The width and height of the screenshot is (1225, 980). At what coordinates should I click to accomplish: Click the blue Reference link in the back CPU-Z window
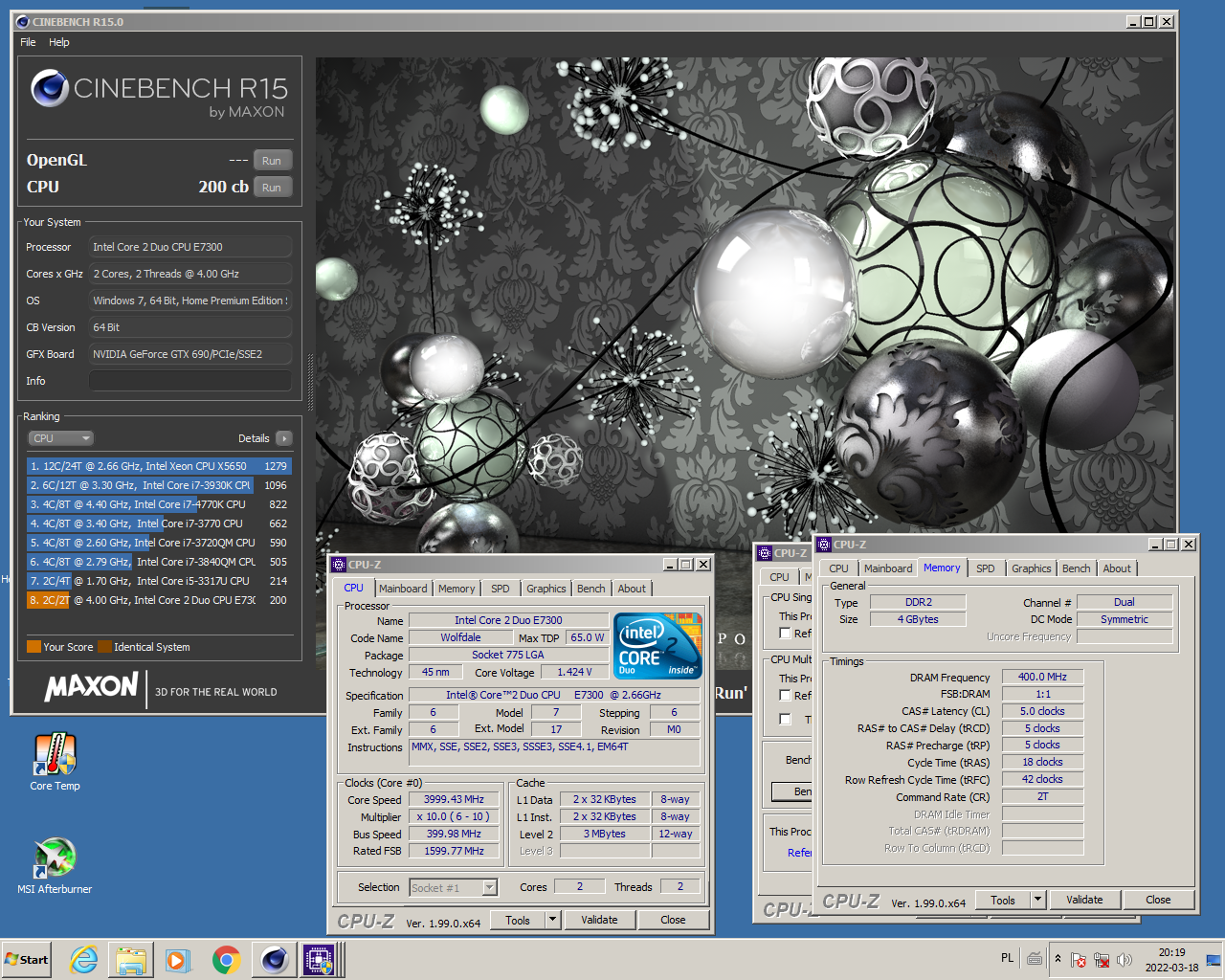(799, 853)
